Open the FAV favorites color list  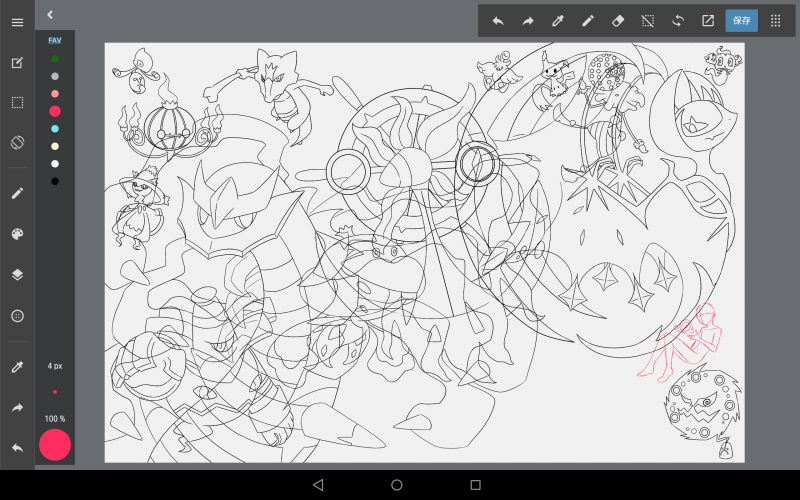click(55, 40)
